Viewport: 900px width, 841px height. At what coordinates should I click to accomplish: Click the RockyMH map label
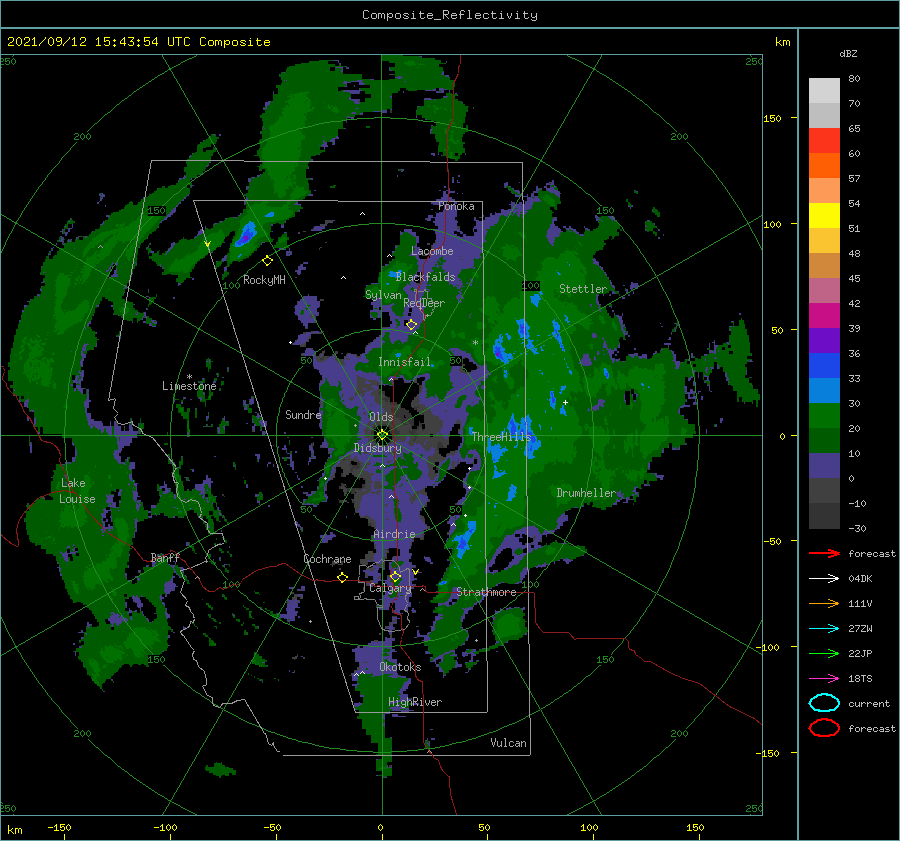[x=264, y=280]
